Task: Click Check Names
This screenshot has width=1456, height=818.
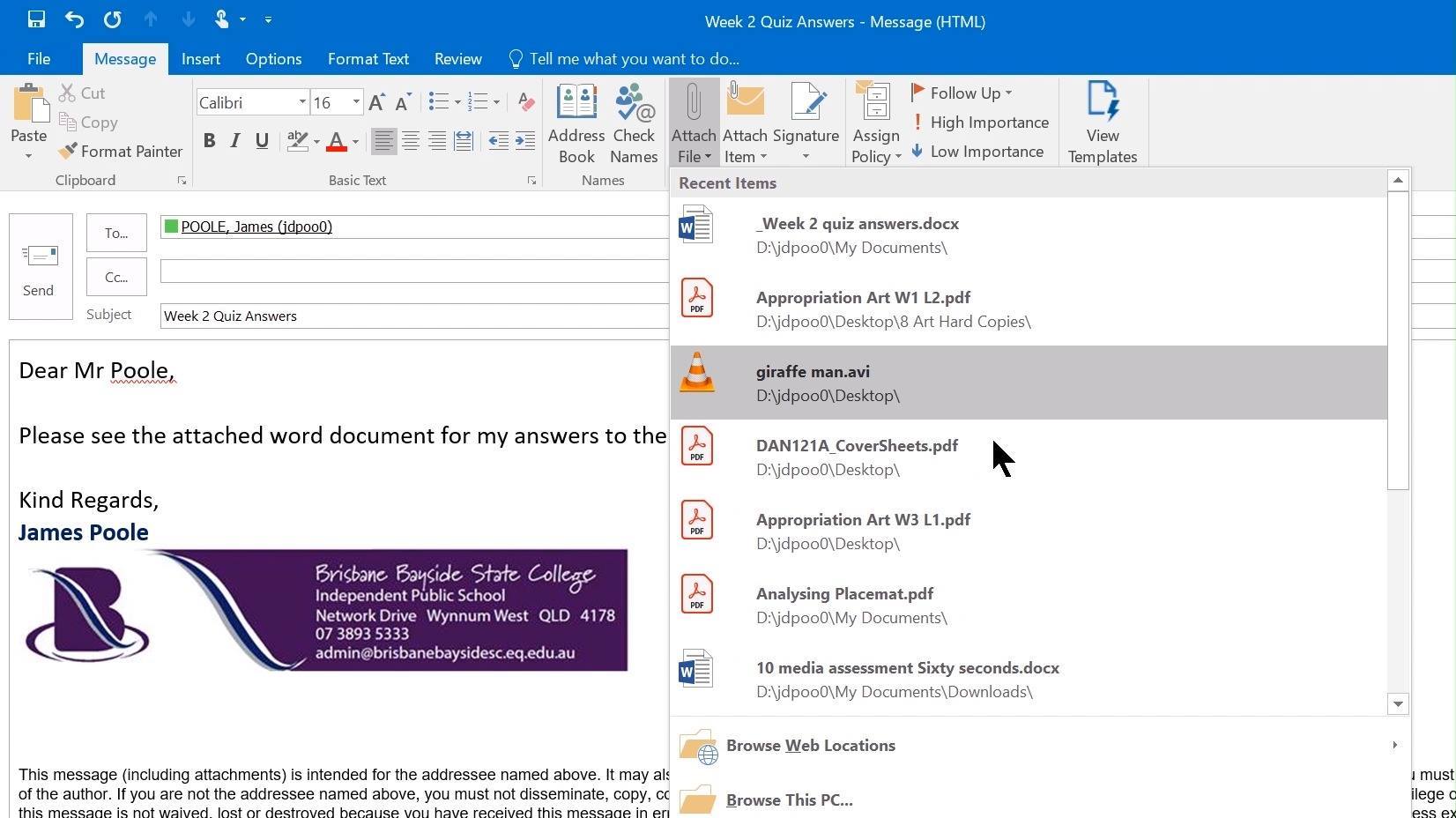Action: tap(634, 123)
